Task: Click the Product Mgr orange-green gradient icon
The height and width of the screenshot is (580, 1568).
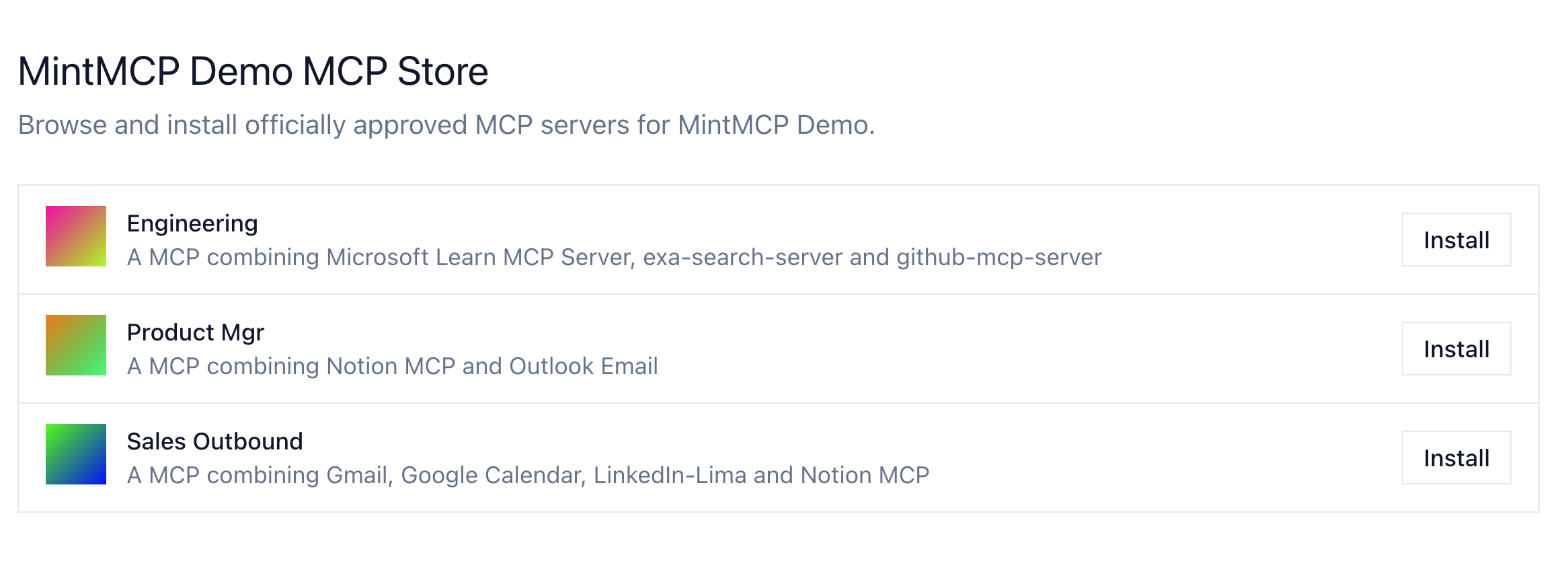Action: (76, 345)
